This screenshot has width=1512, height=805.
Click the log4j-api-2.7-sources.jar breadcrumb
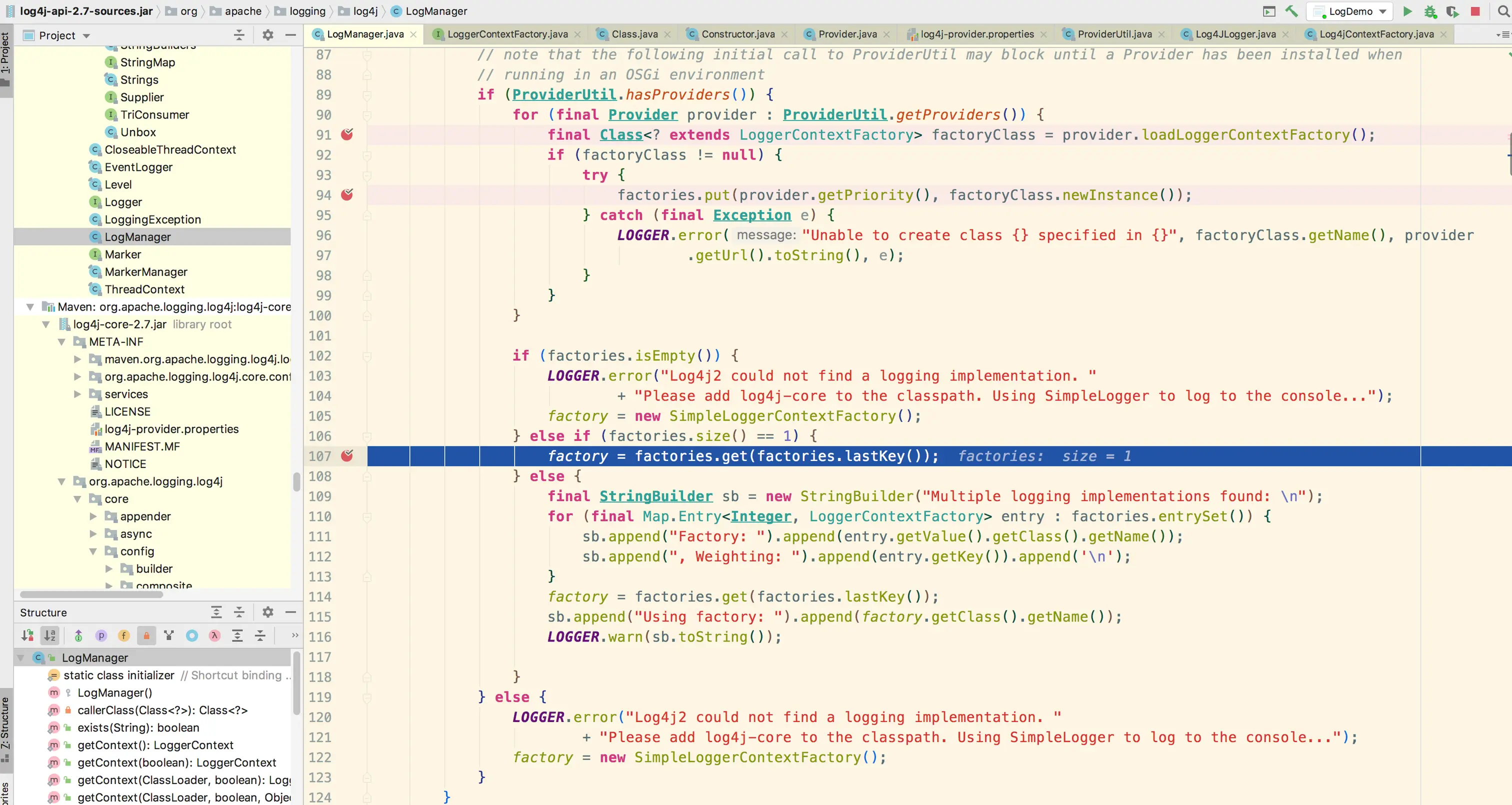click(x=79, y=10)
